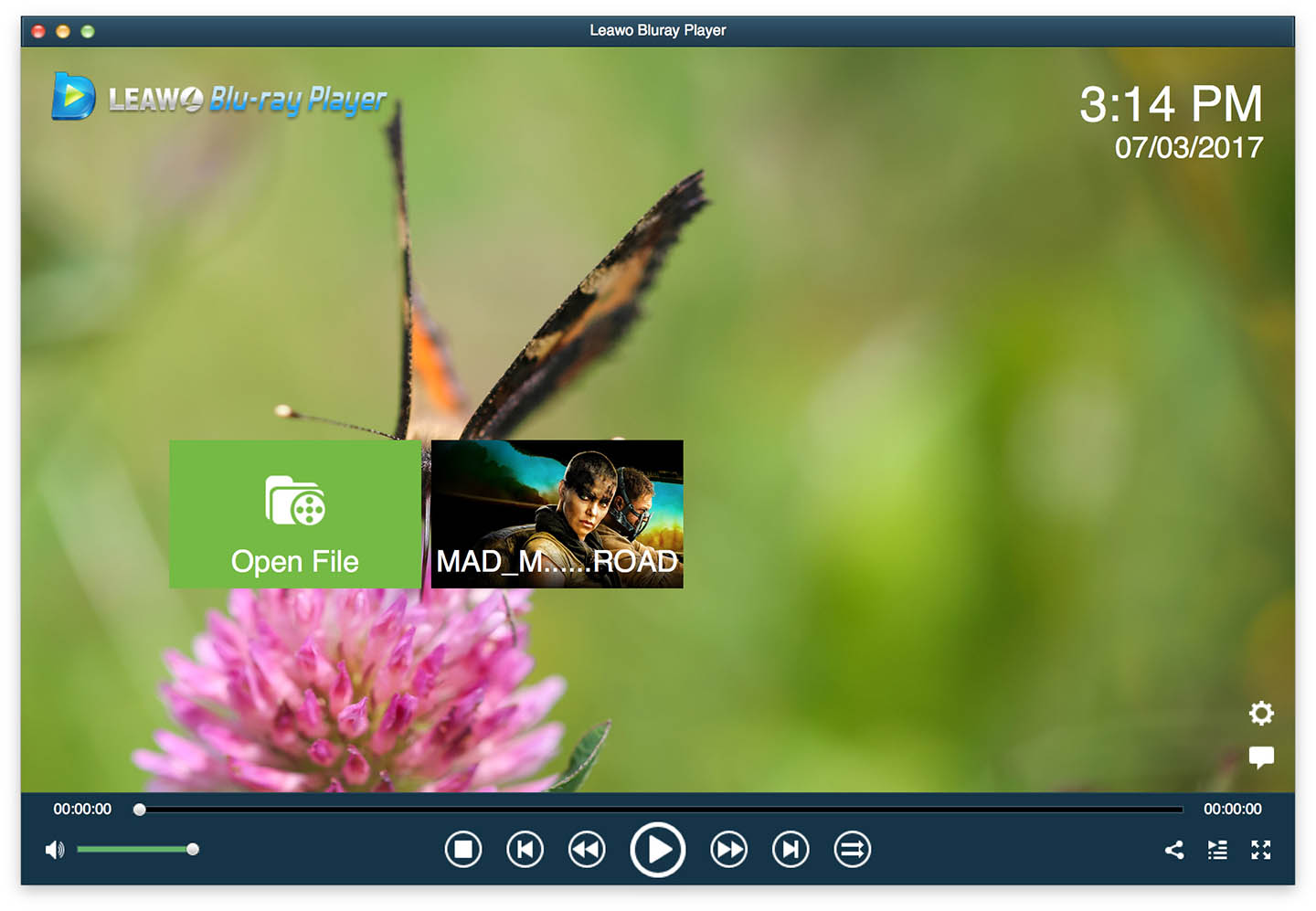Mute audio via the speaker icon

point(55,849)
